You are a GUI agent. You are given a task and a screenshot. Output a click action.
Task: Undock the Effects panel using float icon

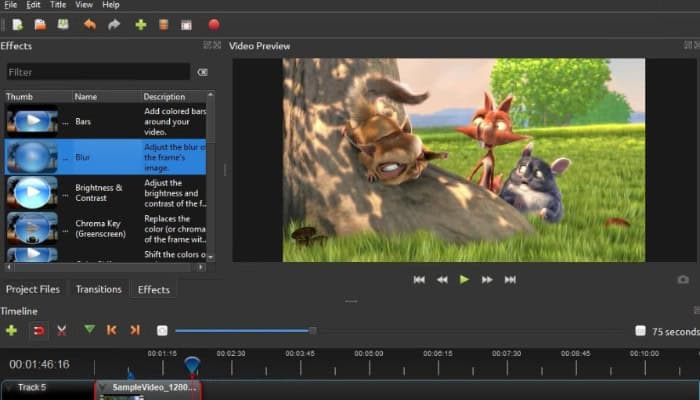(207, 45)
